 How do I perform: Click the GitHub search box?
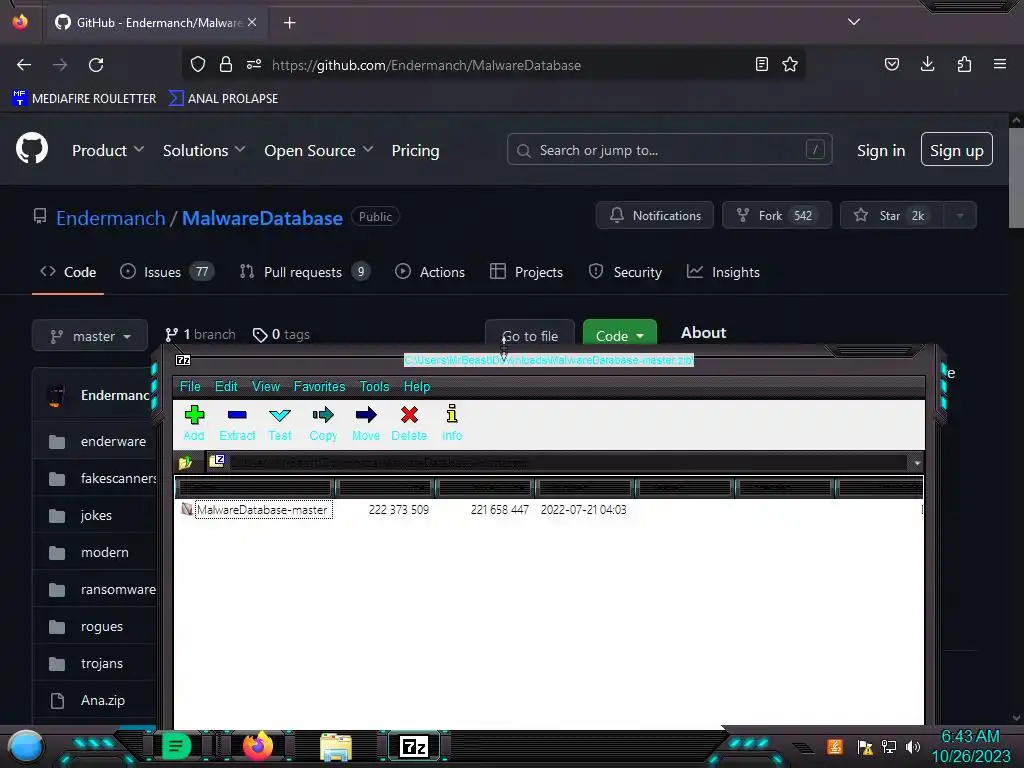tap(669, 150)
